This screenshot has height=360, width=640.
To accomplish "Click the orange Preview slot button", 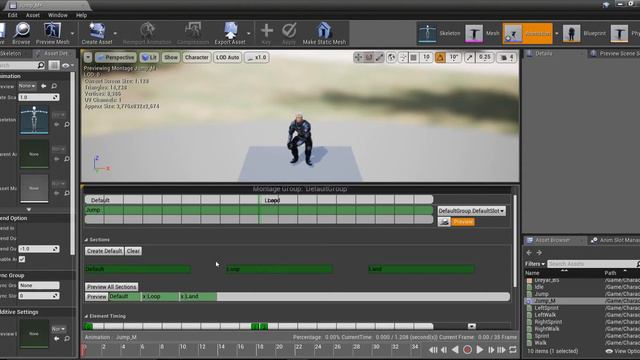I will 462,222.
